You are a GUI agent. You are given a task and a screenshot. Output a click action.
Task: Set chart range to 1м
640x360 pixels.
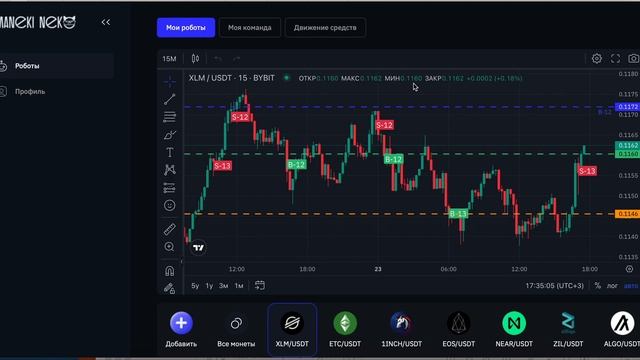[239, 286]
